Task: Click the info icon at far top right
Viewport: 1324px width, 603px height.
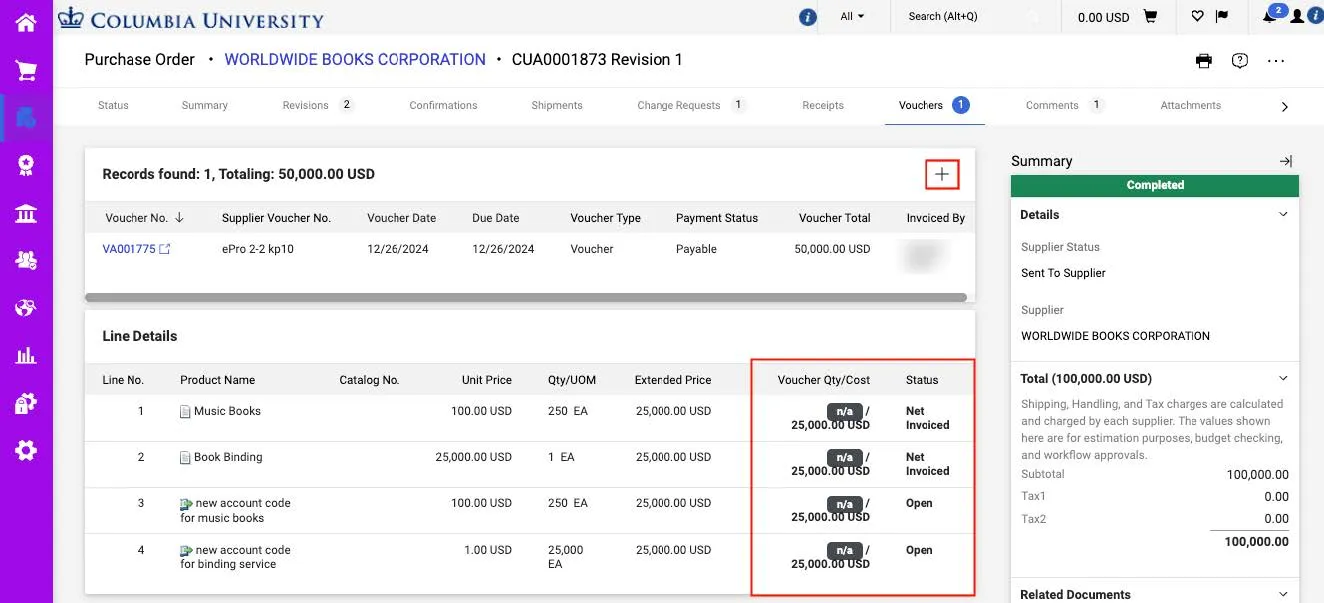Action: [x=1314, y=16]
